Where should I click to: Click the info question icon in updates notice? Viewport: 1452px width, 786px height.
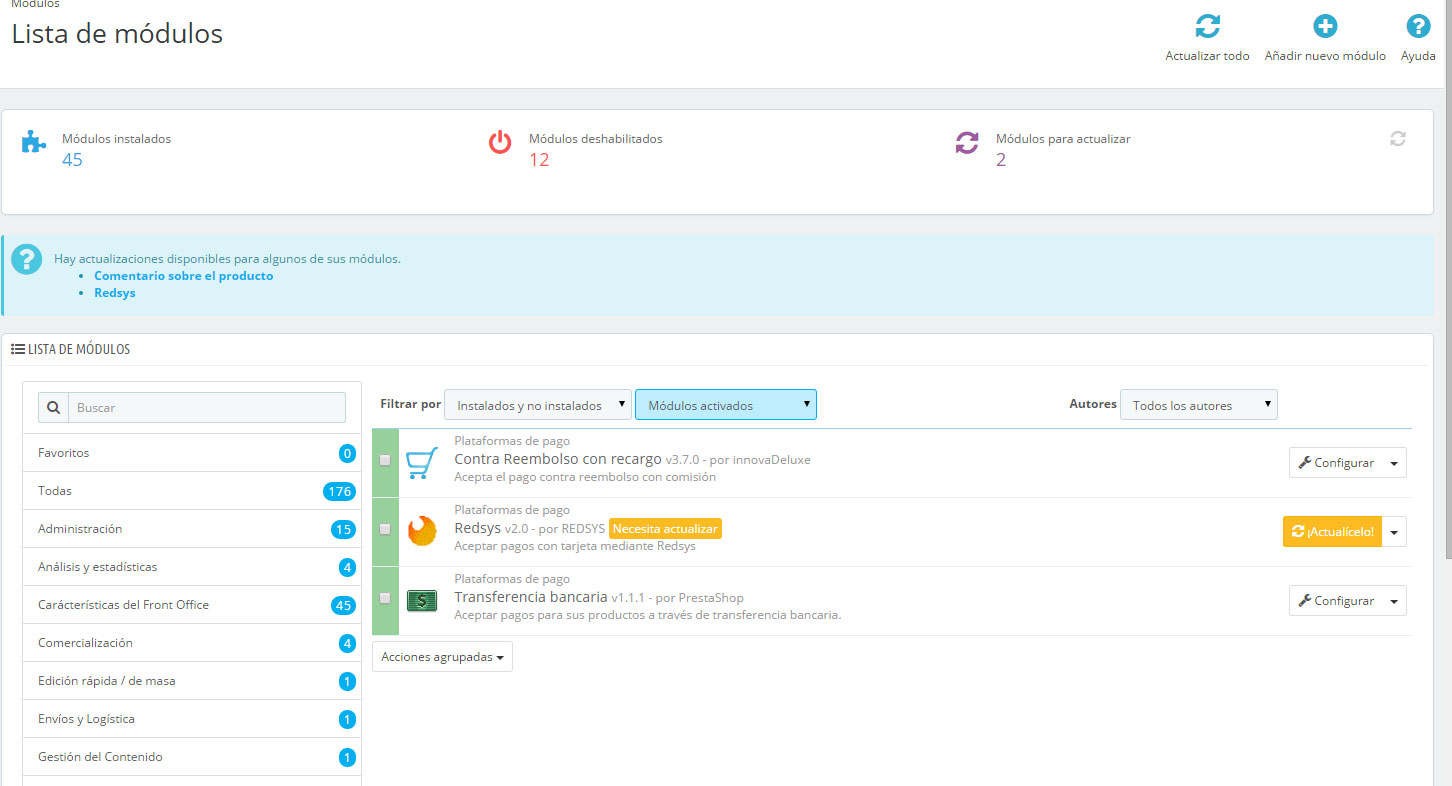pyautogui.click(x=27, y=259)
